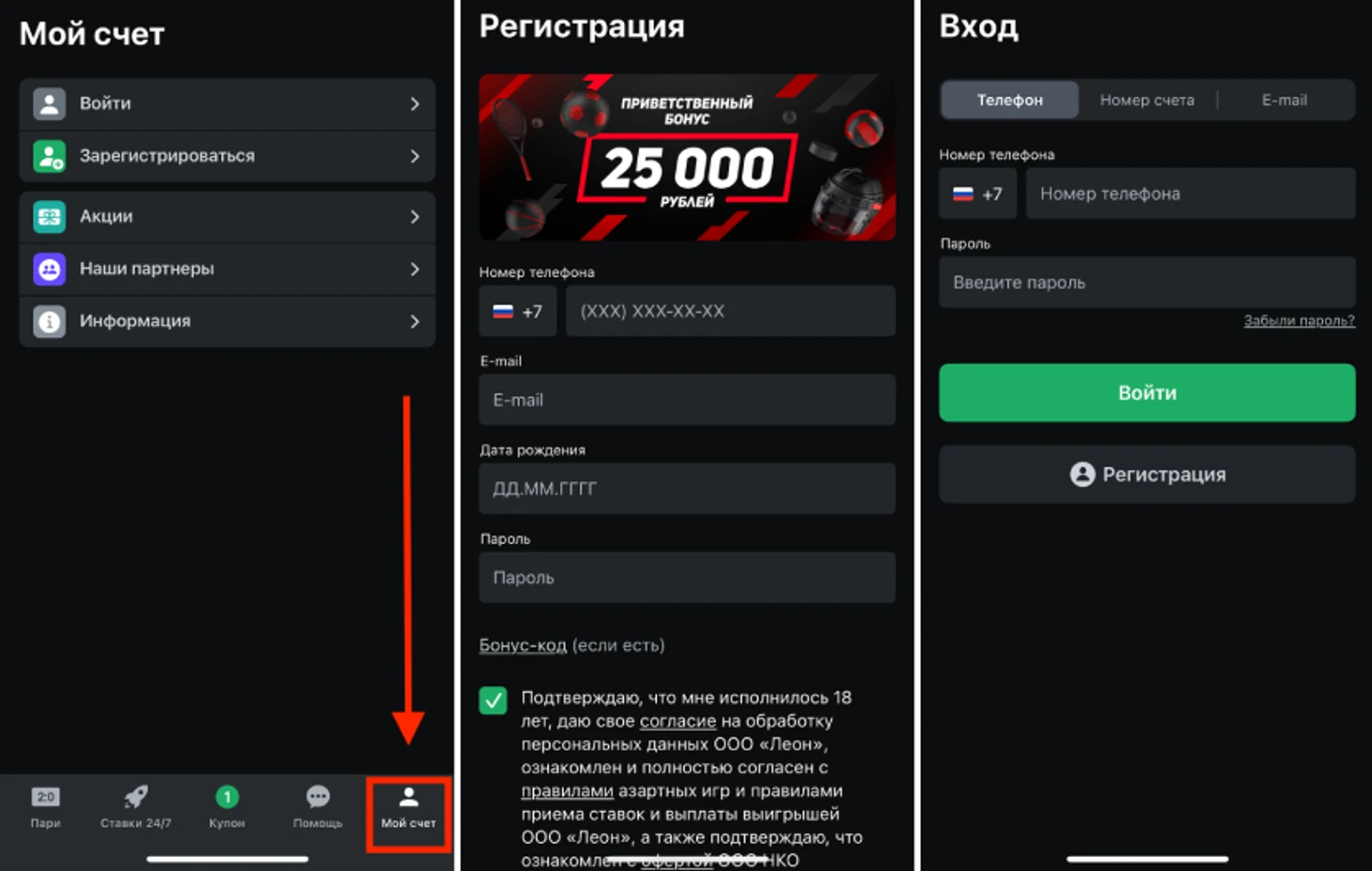Click the Наши партнеры purple icon

tap(50, 270)
